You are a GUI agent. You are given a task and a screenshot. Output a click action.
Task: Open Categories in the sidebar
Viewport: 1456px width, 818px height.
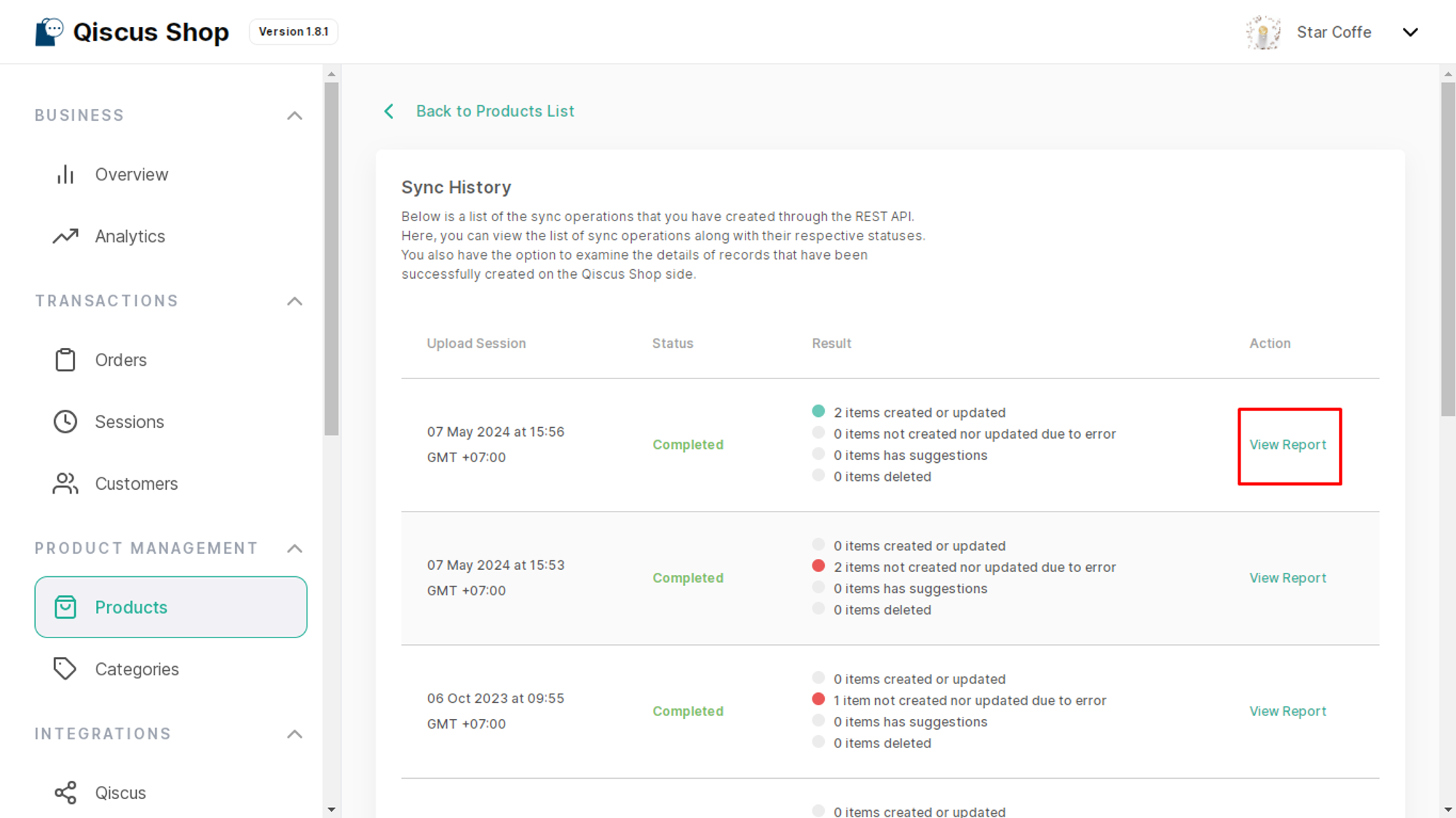tap(171, 669)
